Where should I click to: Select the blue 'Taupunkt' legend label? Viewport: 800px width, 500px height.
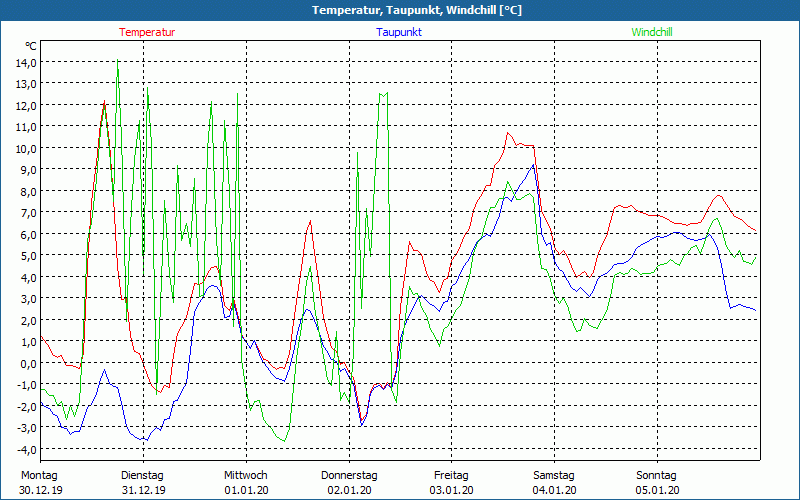[x=399, y=32]
